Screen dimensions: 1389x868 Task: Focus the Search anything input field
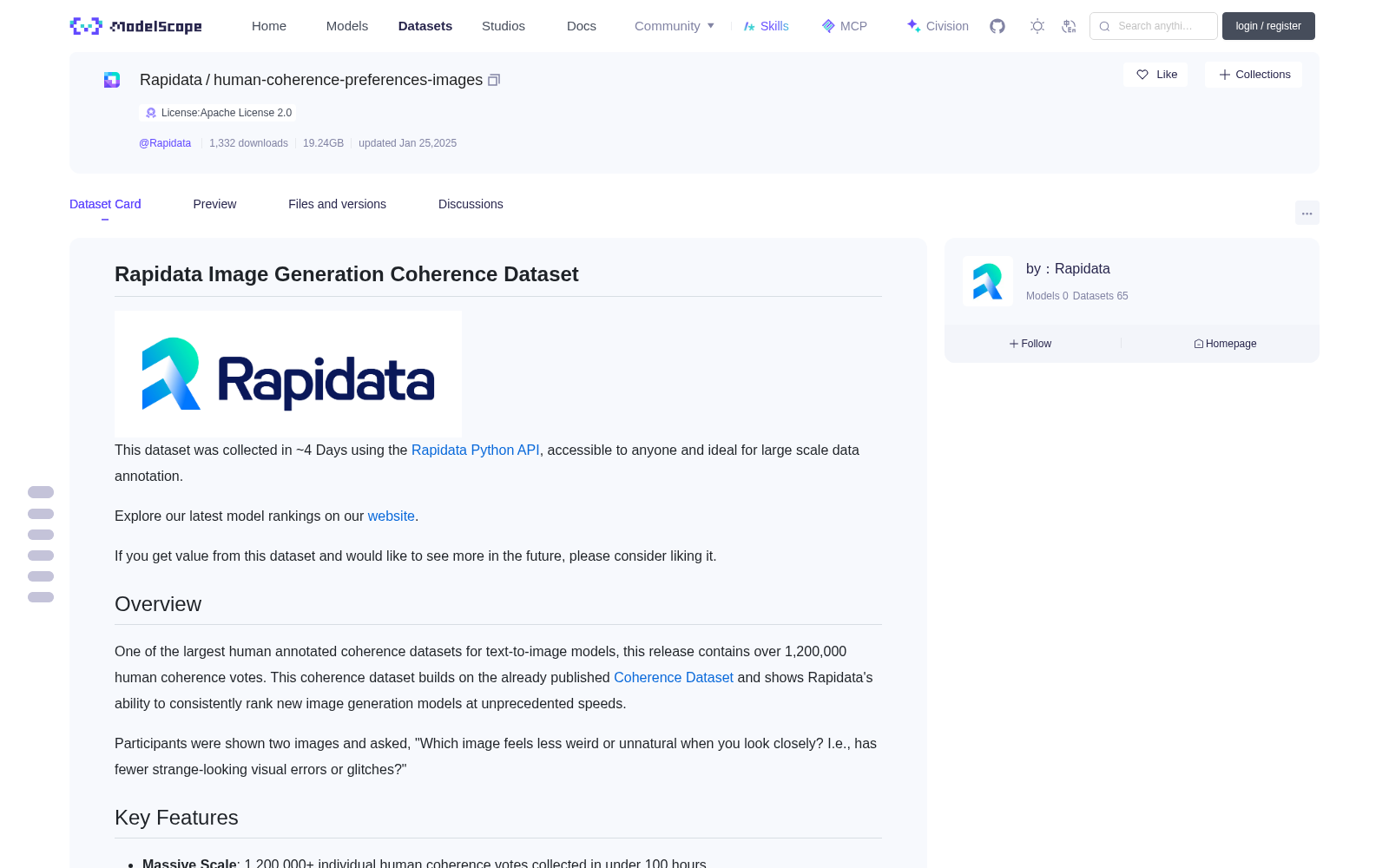pos(1154,26)
